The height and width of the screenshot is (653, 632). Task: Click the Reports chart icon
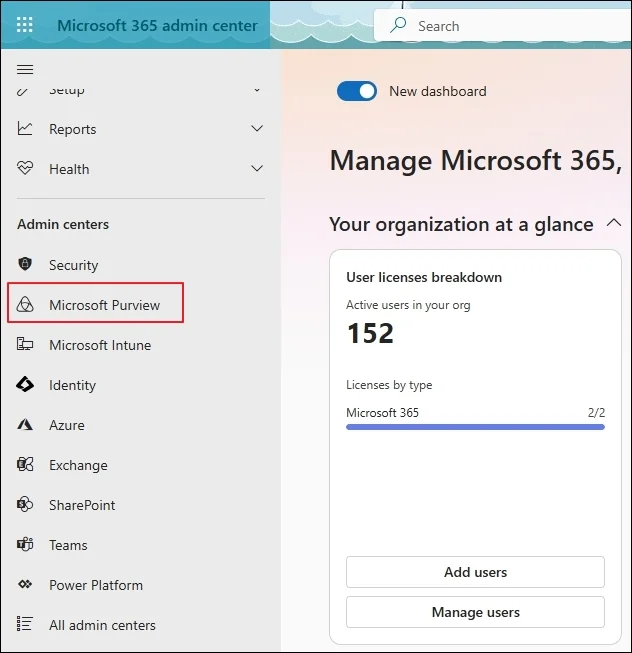(25, 128)
